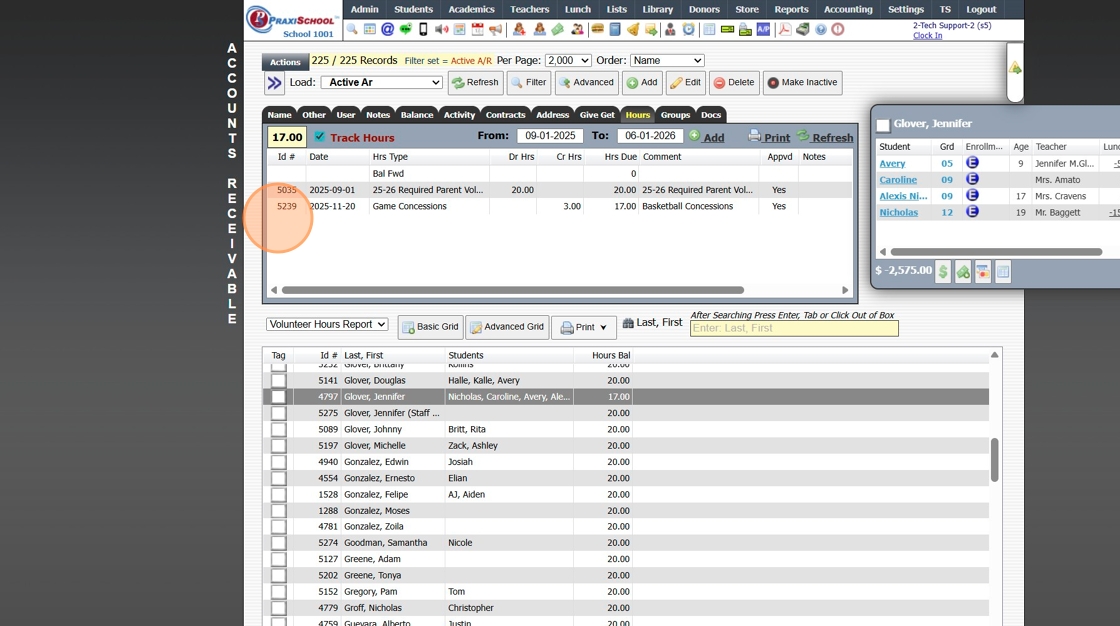Image resolution: width=1120 pixels, height=626 pixels.
Task: Open the blue @ email icon
Action: coord(388,29)
